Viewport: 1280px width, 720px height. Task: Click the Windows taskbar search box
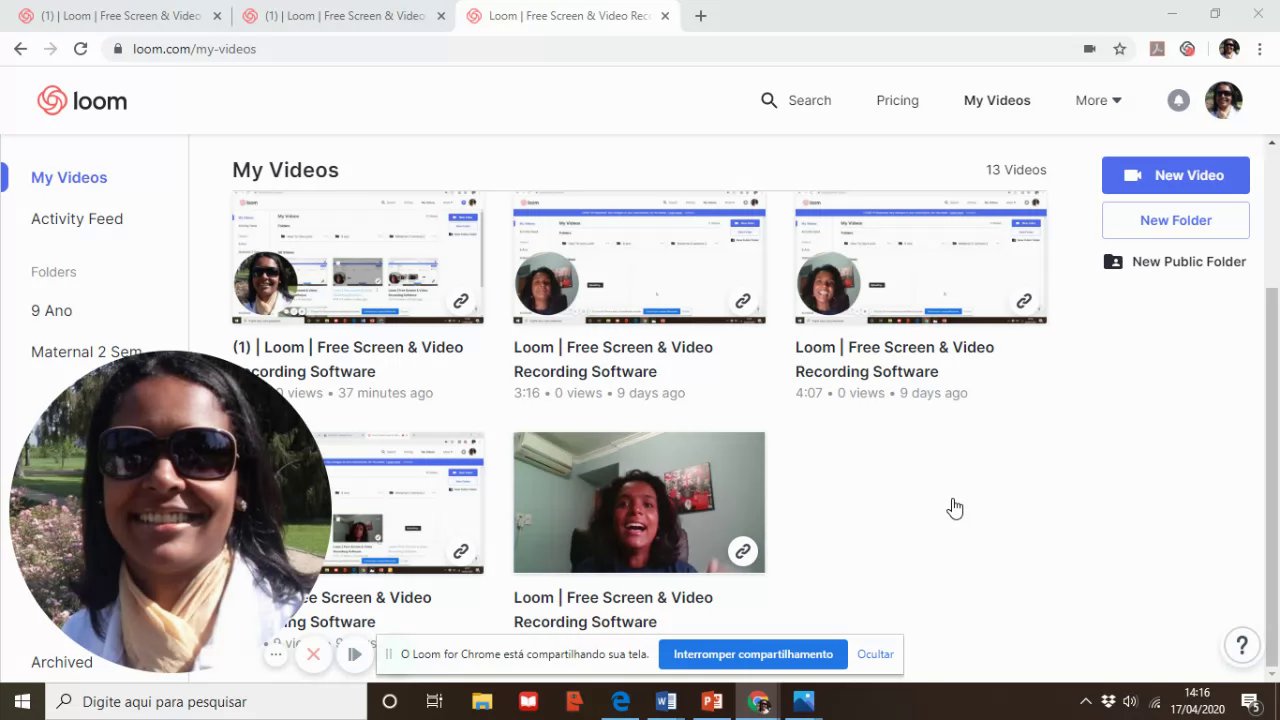(206, 701)
